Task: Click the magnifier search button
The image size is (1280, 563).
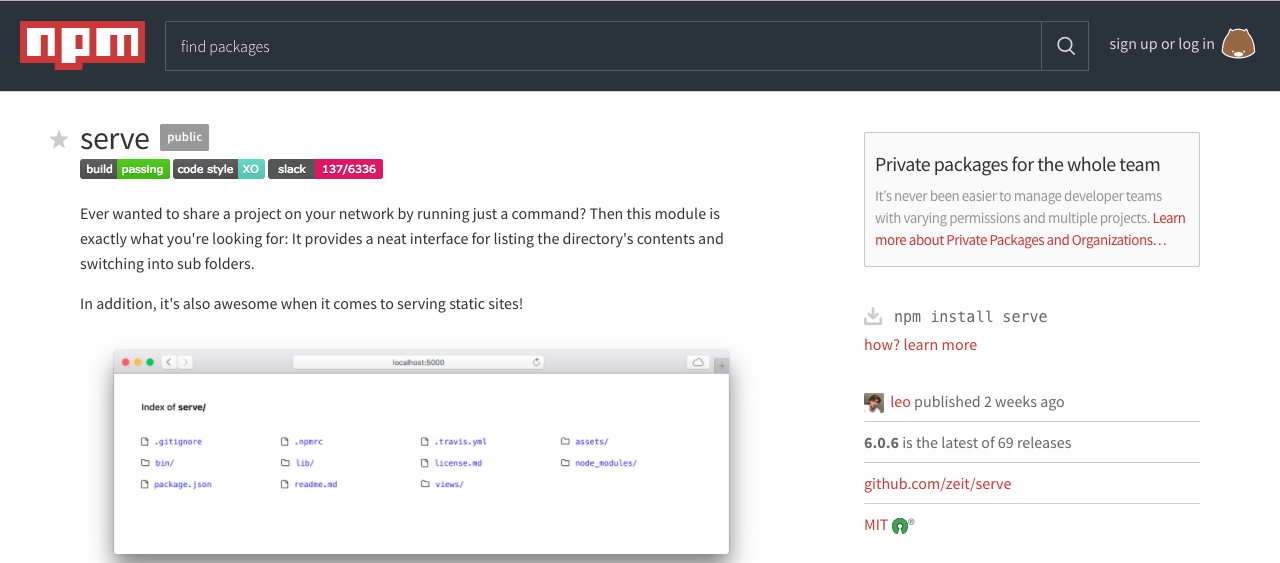Action: 1065,46
